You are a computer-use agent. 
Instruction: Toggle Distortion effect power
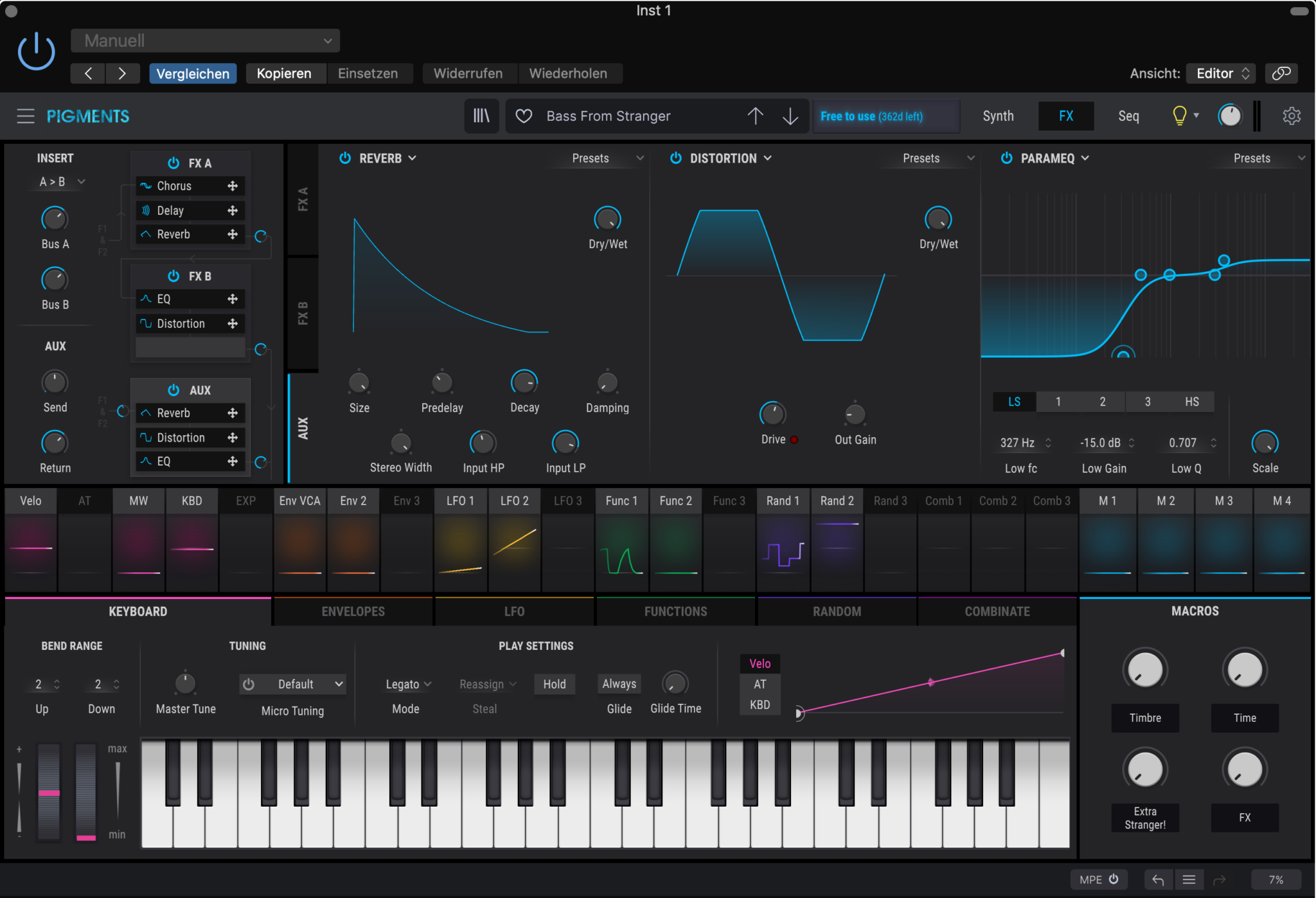[676, 158]
